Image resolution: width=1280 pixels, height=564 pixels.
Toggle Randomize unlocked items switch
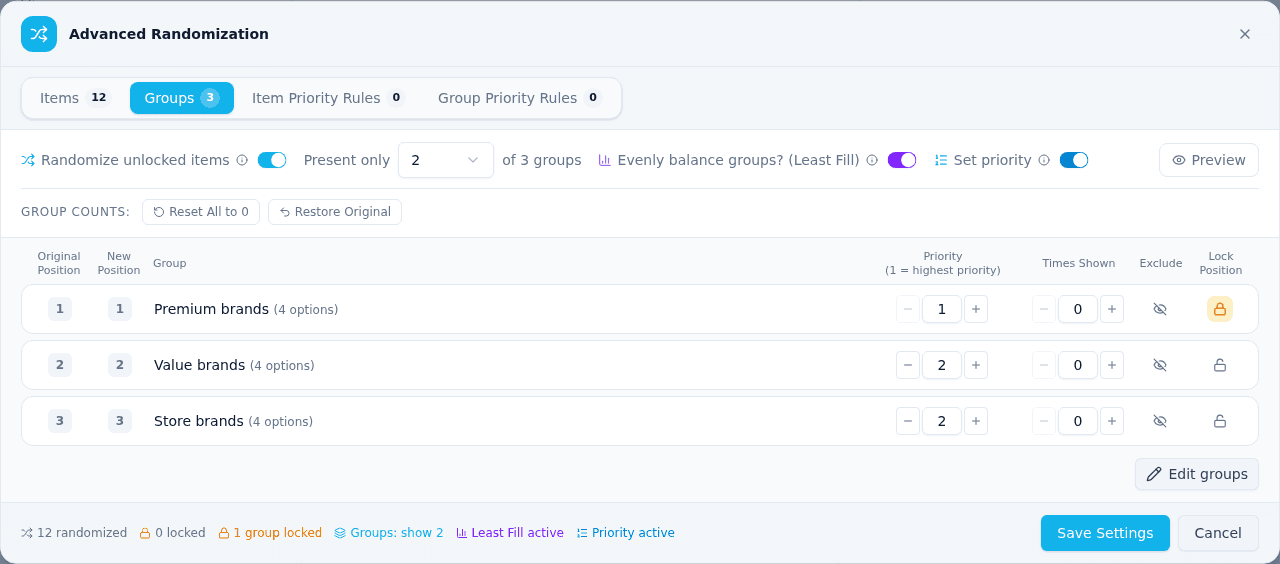[272, 160]
